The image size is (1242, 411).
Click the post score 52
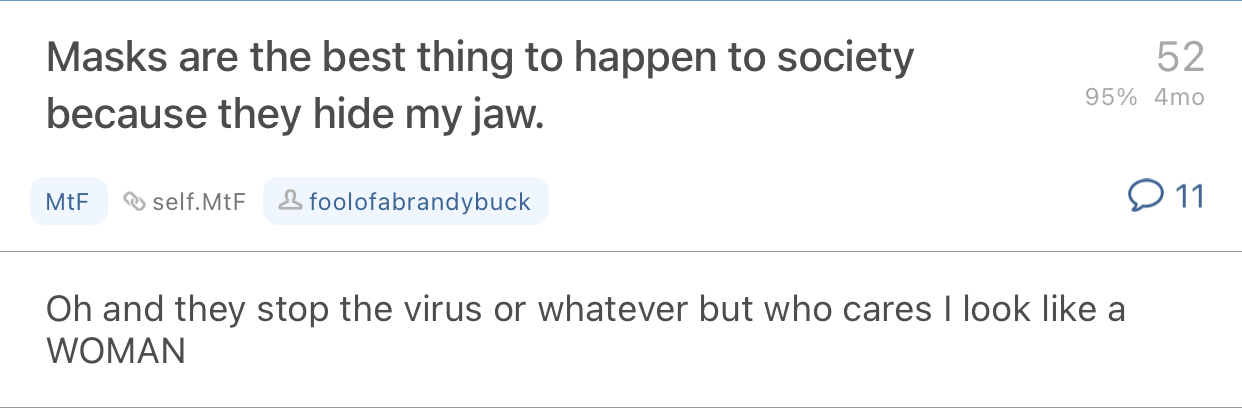(1180, 57)
